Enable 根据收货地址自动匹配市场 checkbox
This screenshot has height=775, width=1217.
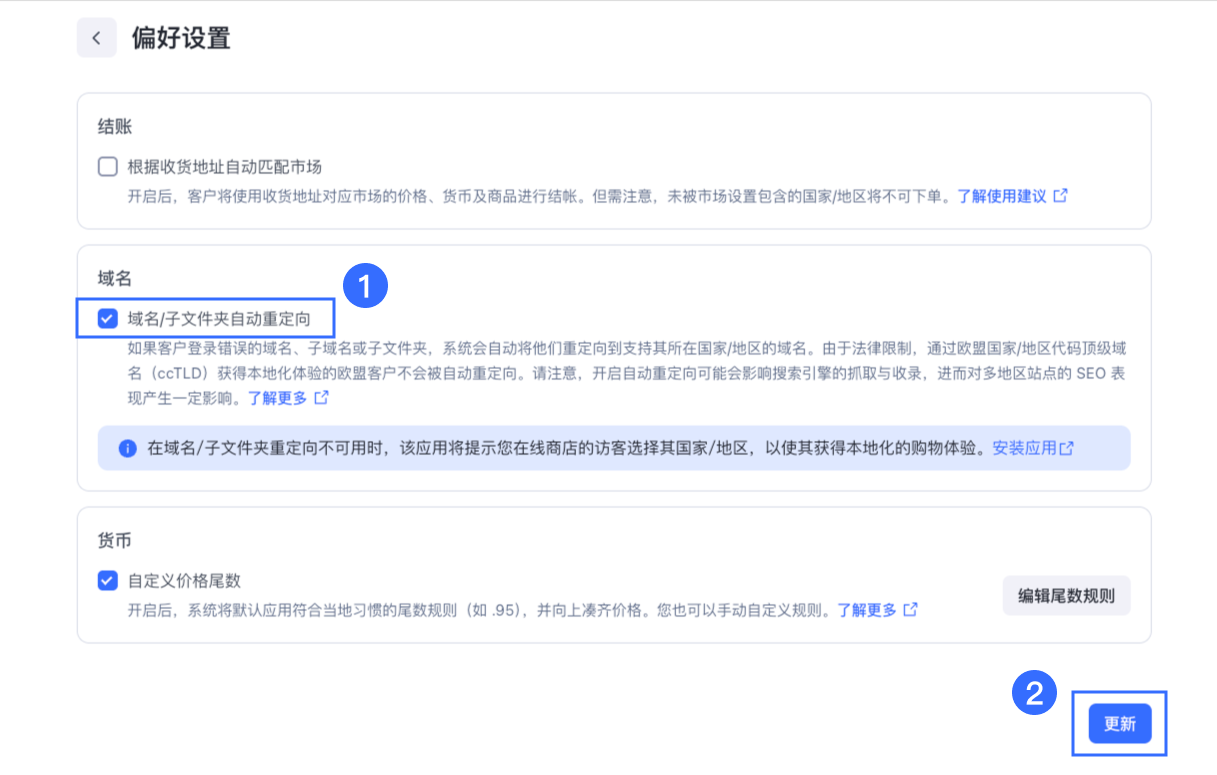(x=108, y=166)
